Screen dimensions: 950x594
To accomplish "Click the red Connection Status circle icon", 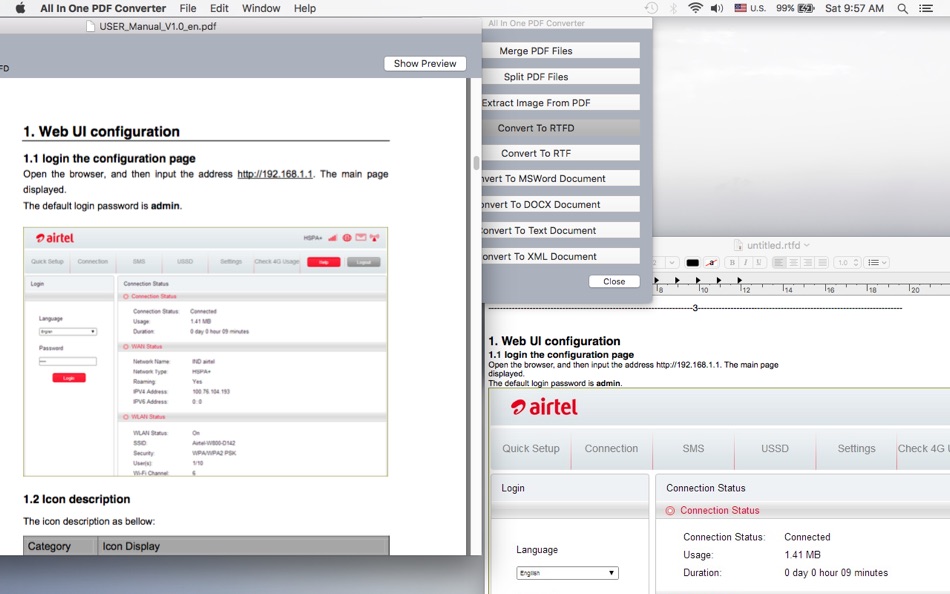I will [670, 511].
